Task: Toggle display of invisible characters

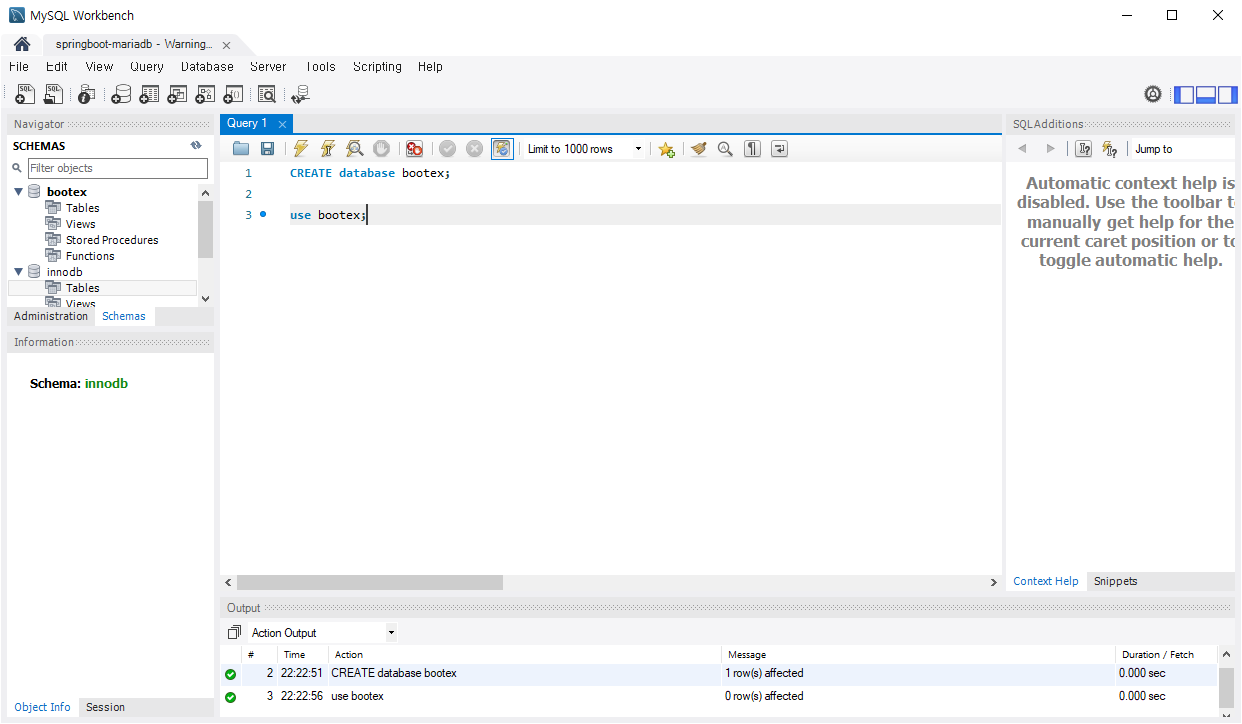Action: [752, 149]
